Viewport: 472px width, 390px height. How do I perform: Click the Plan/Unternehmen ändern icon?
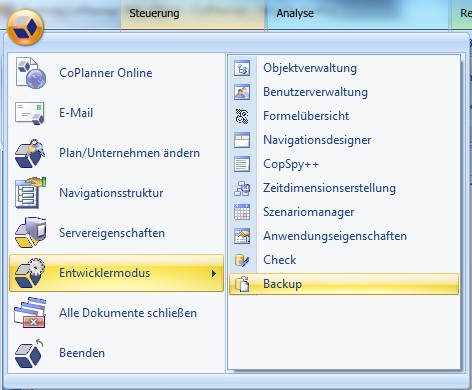(x=30, y=153)
